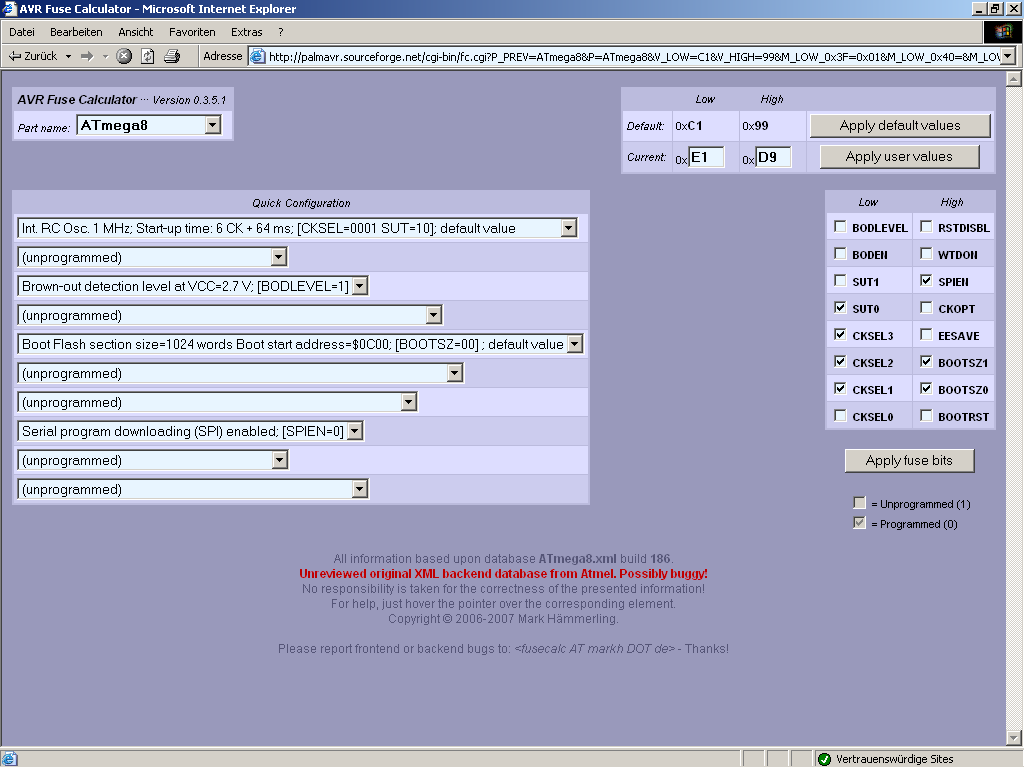Click the fusecalc AT markh DOT de address
This screenshot has height=768, width=1024.
594,648
